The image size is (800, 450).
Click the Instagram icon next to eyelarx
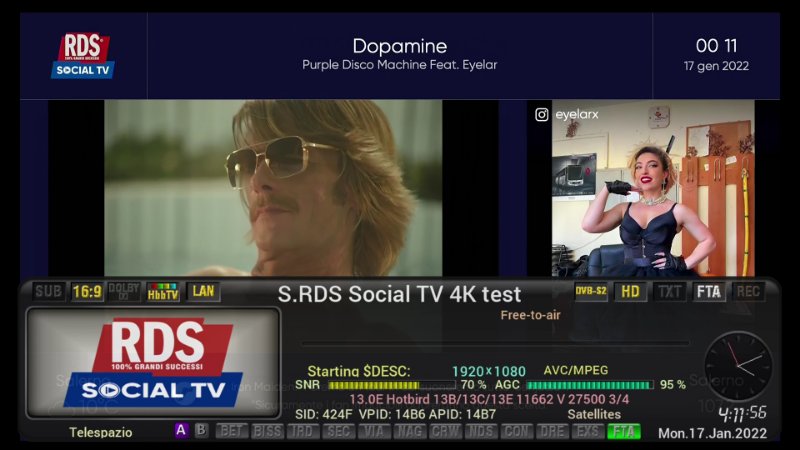542,115
